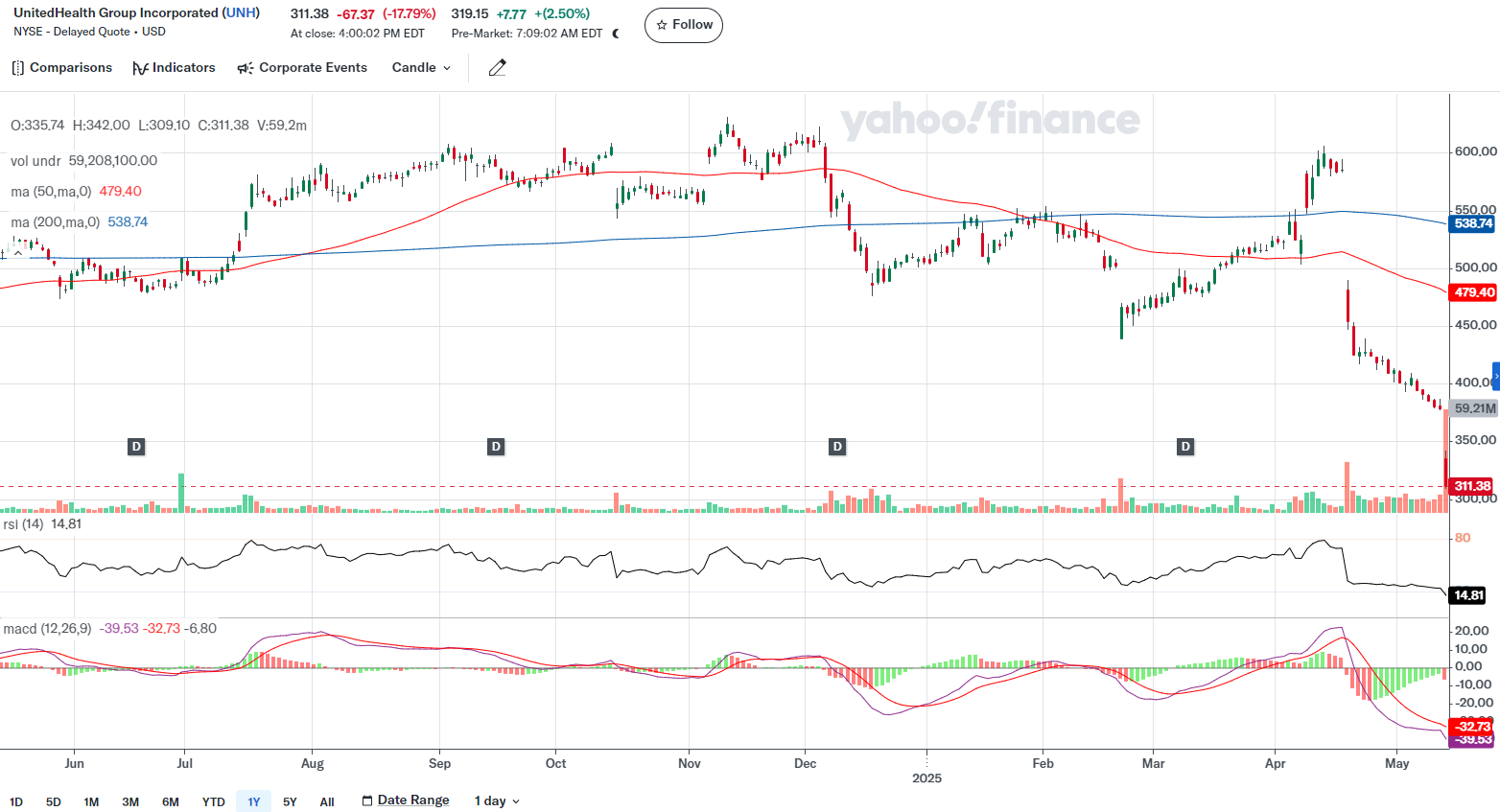This screenshot has height=812, width=1500.
Task: Click the V:59.2m volume readout
Action: pos(282,126)
